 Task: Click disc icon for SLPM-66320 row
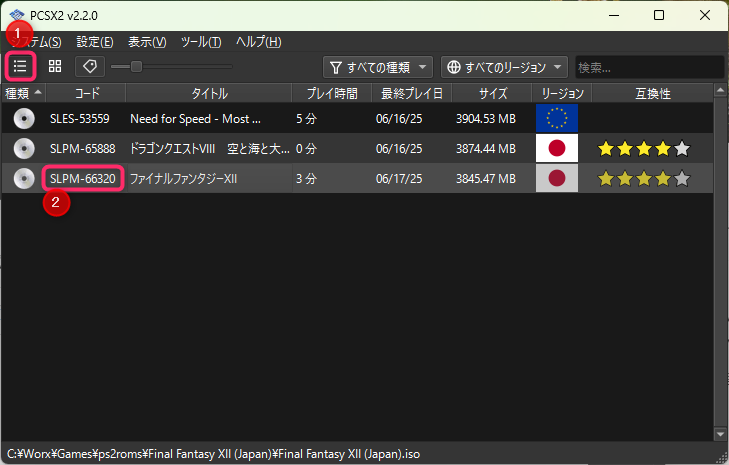point(24,179)
